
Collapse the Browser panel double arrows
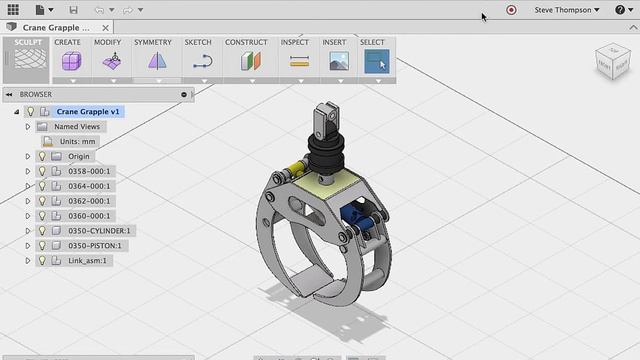(9, 94)
